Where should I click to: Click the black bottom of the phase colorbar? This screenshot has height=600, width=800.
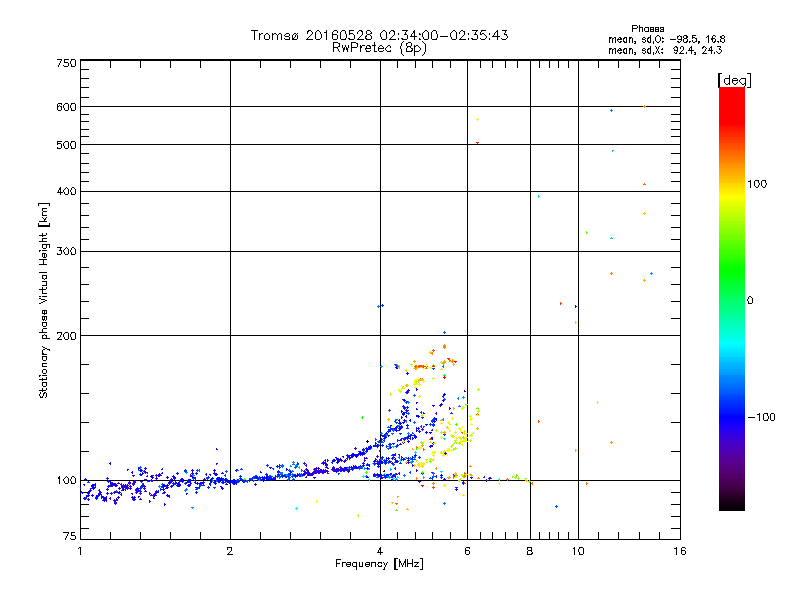click(x=732, y=505)
